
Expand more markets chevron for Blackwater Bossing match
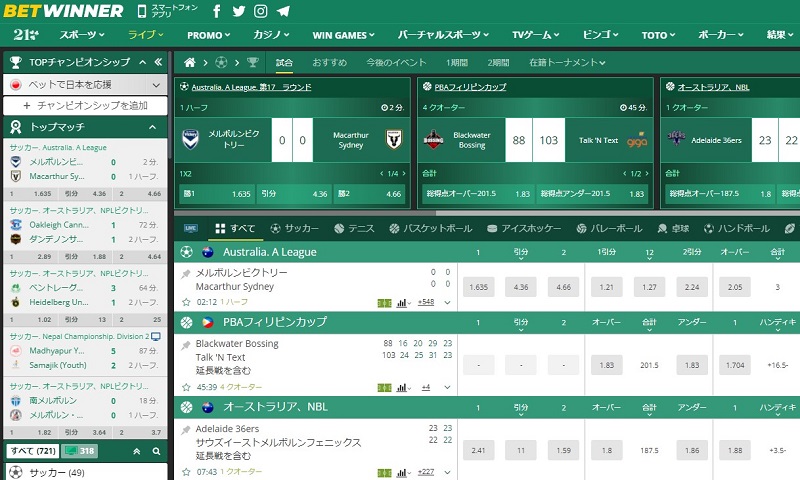[447, 388]
